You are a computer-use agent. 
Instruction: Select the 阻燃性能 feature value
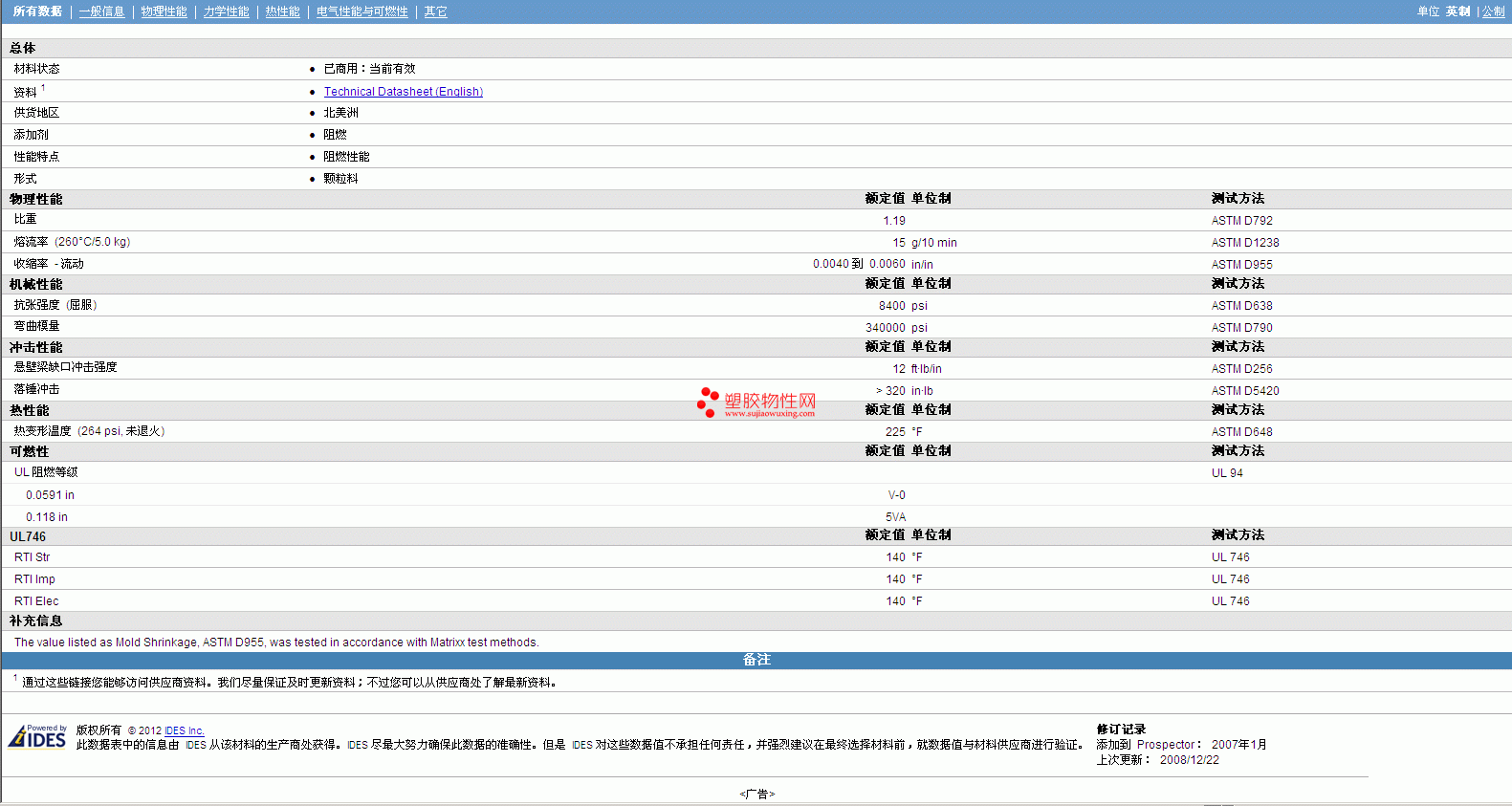tap(346, 157)
